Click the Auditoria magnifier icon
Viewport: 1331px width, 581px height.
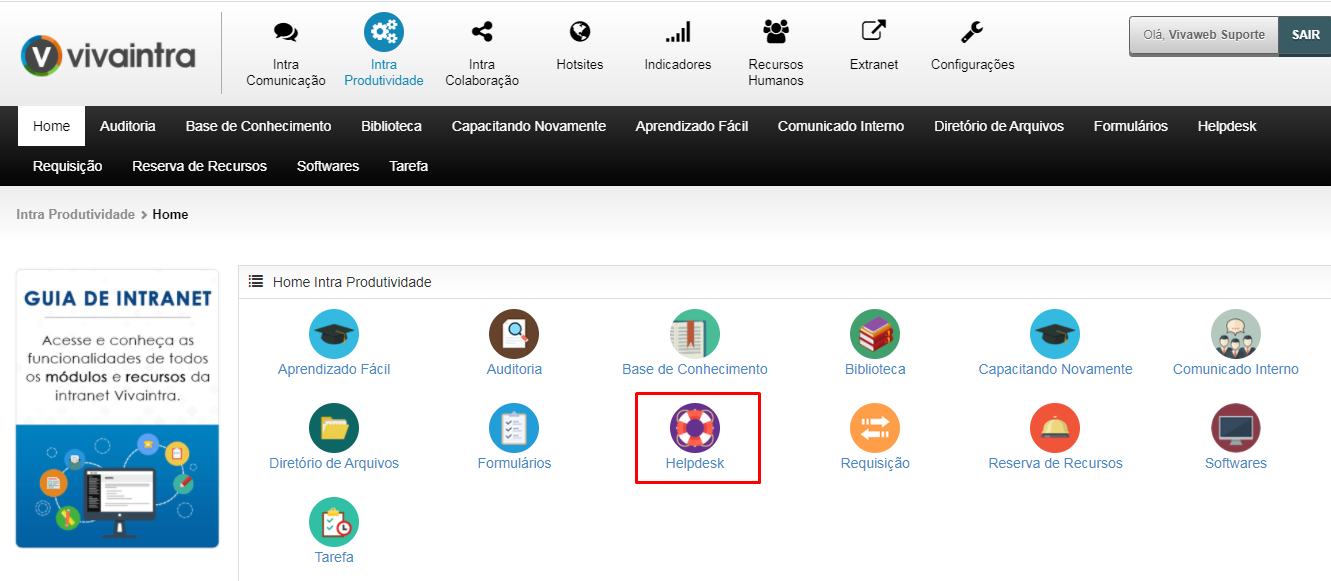[514, 334]
